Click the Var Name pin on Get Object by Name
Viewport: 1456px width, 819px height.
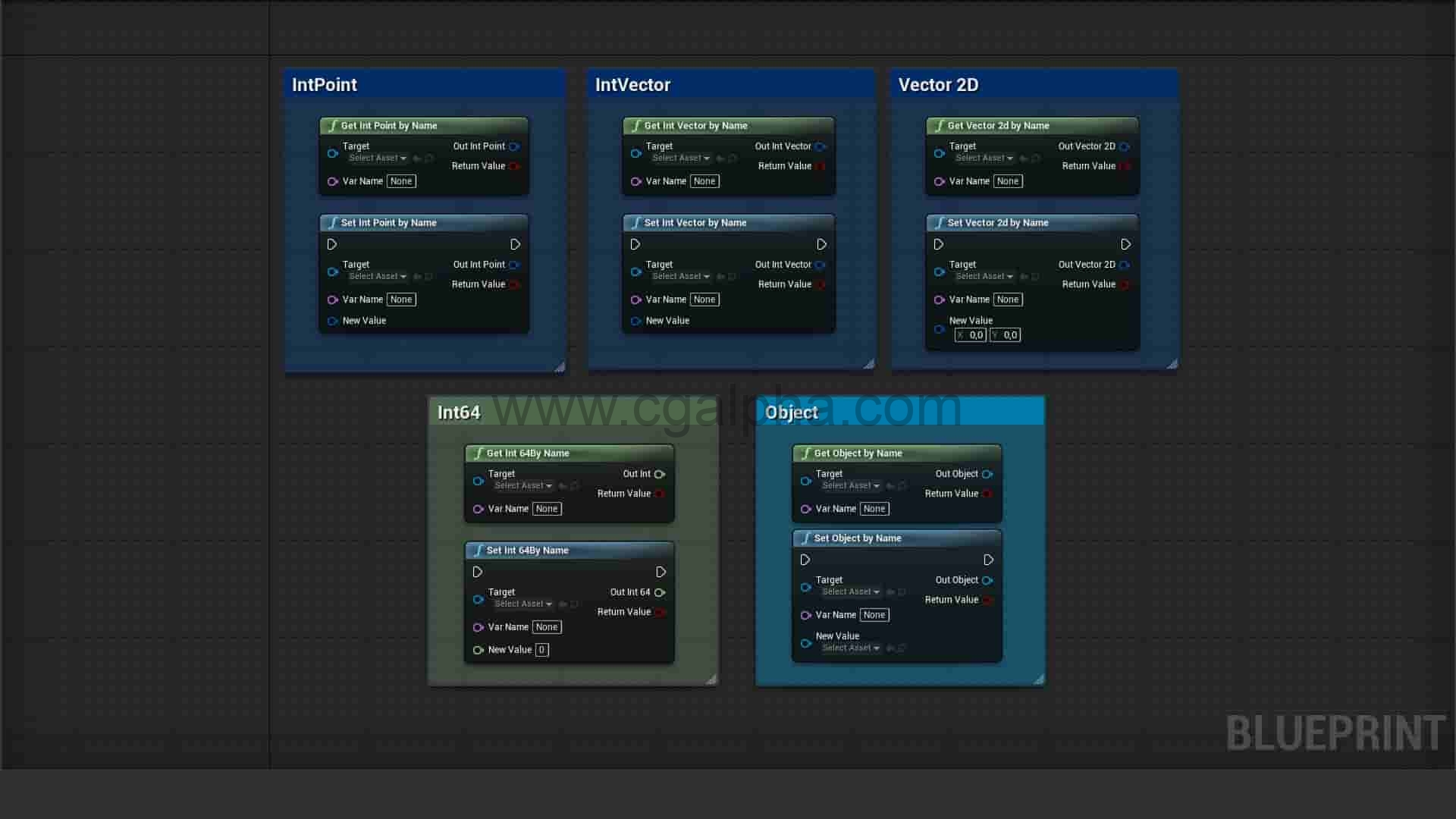point(806,509)
